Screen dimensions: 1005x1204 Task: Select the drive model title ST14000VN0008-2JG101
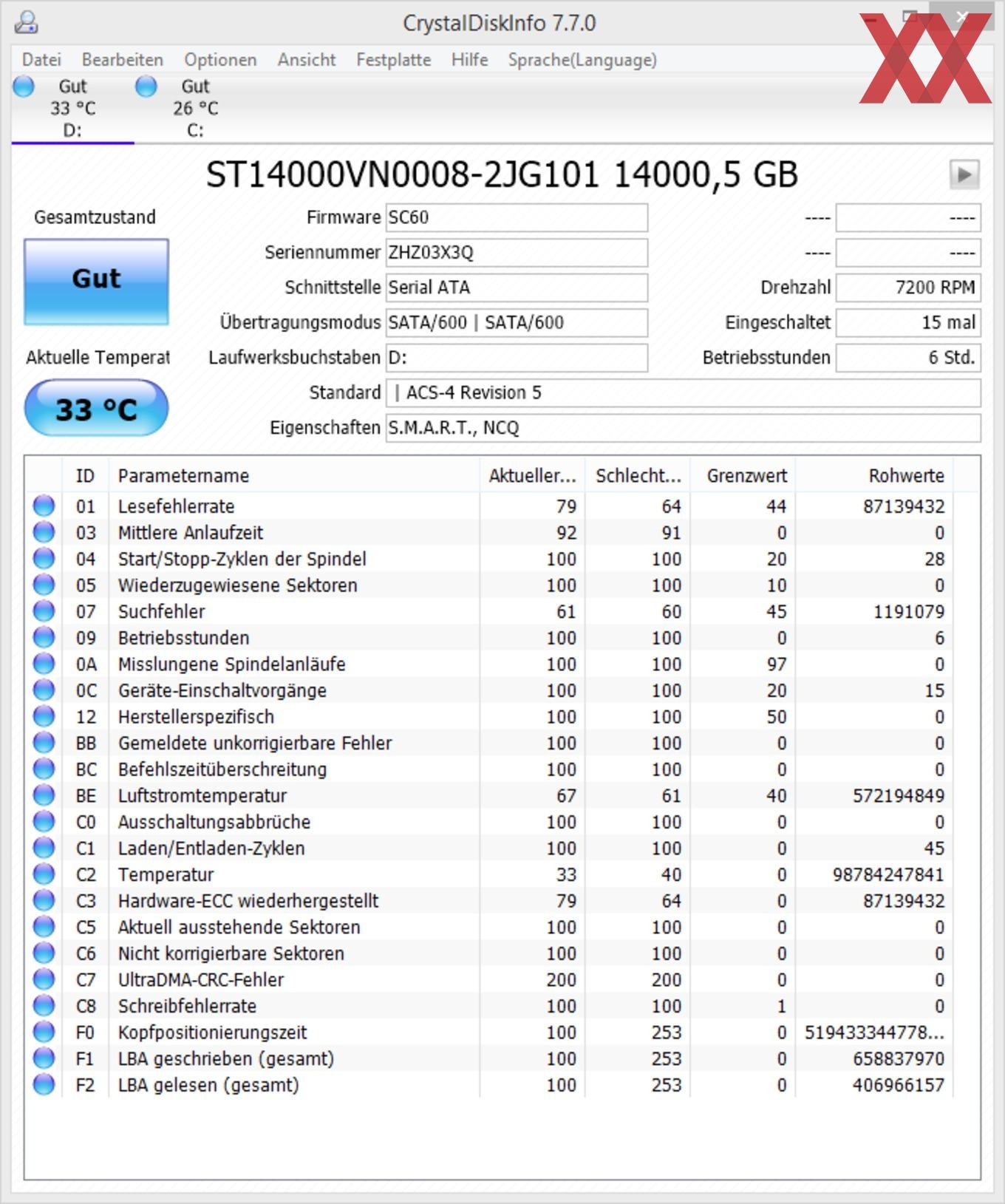click(x=402, y=175)
